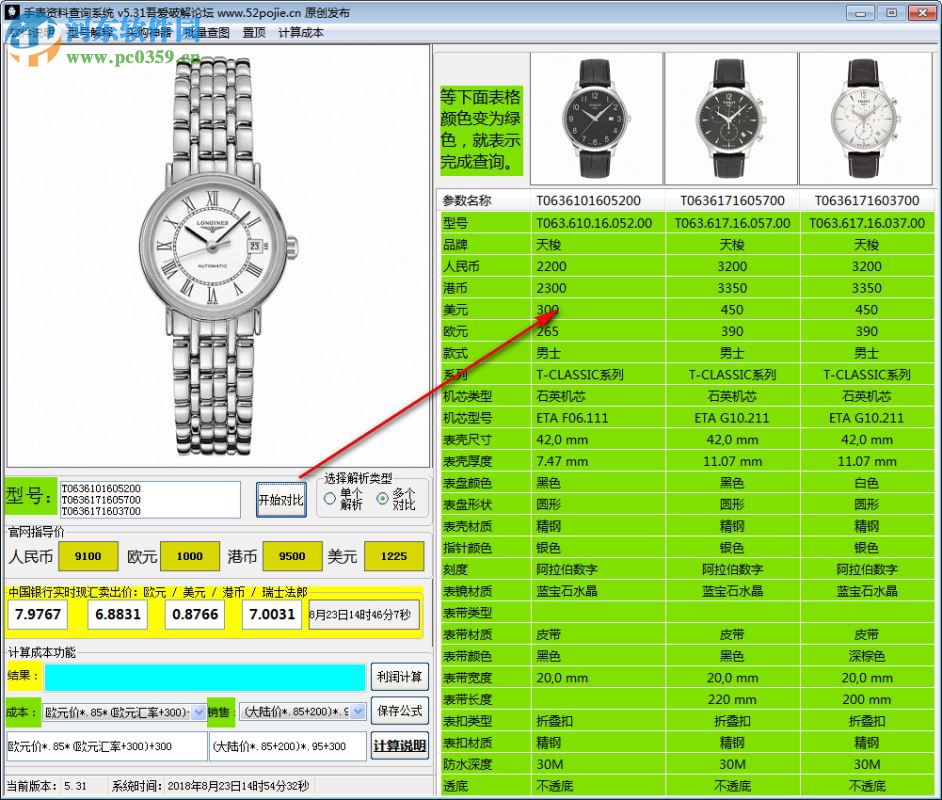
Task: Click the 机芯类型 row label
Action: click(467, 396)
